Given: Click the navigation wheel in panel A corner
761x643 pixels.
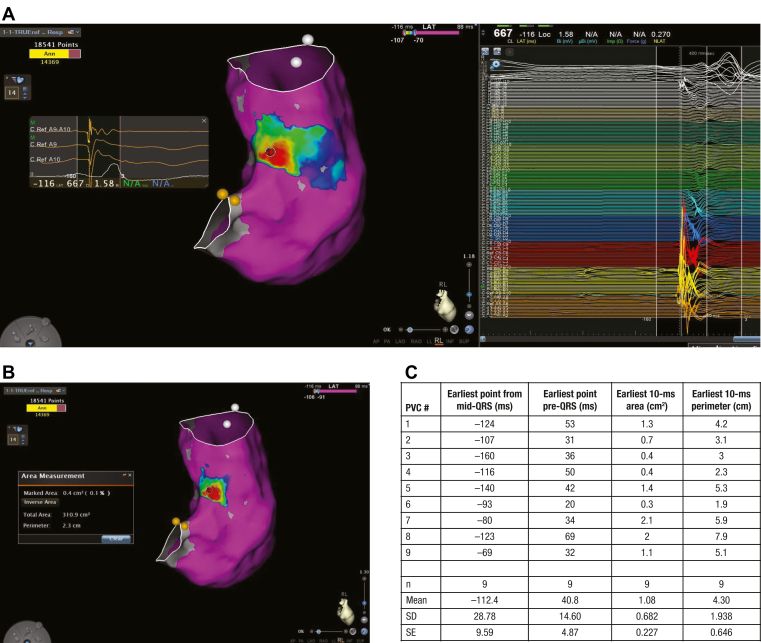Looking at the screenshot, I should pos(30,332).
